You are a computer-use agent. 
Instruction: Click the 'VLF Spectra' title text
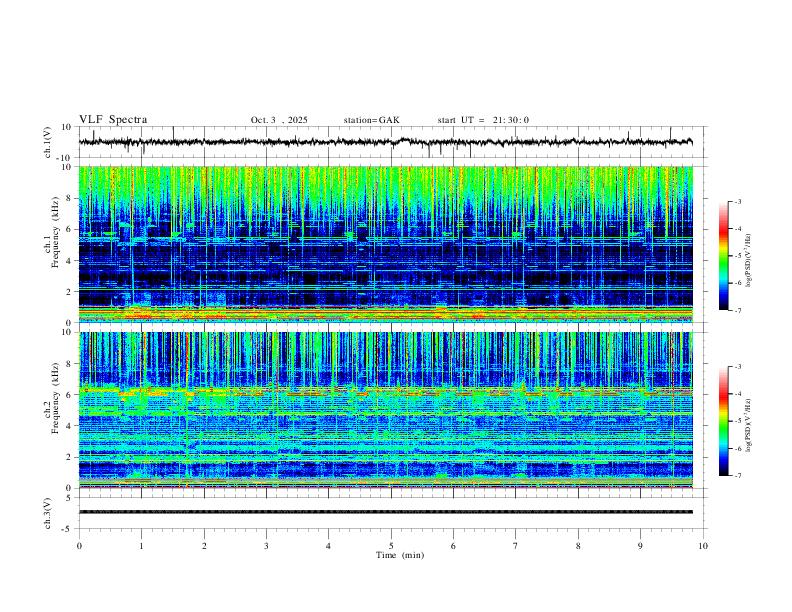113,120
